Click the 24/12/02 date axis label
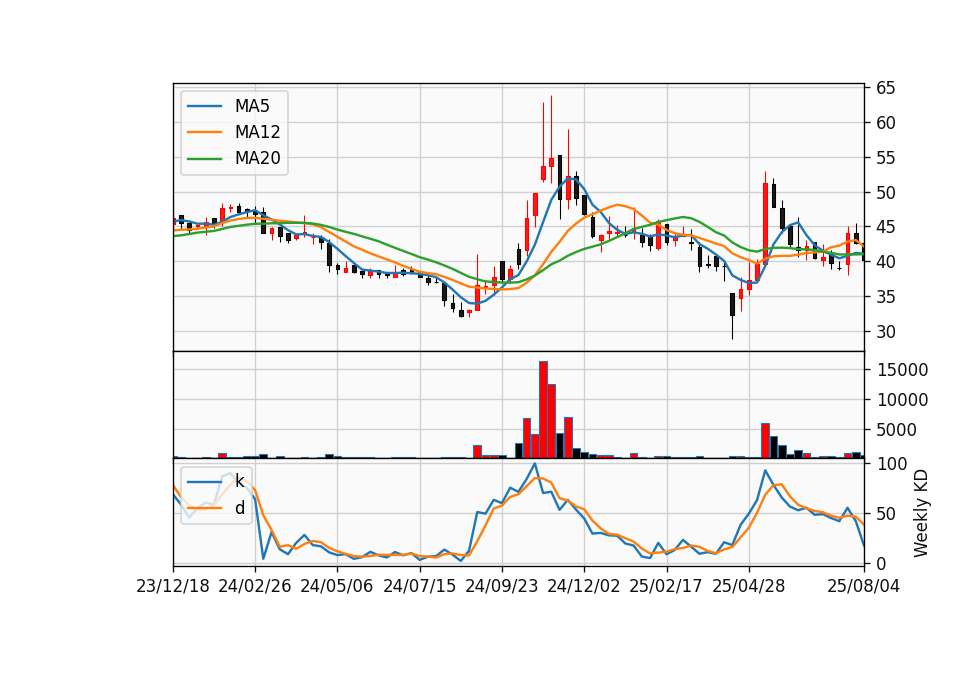The image size is (960, 690). (583, 586)
